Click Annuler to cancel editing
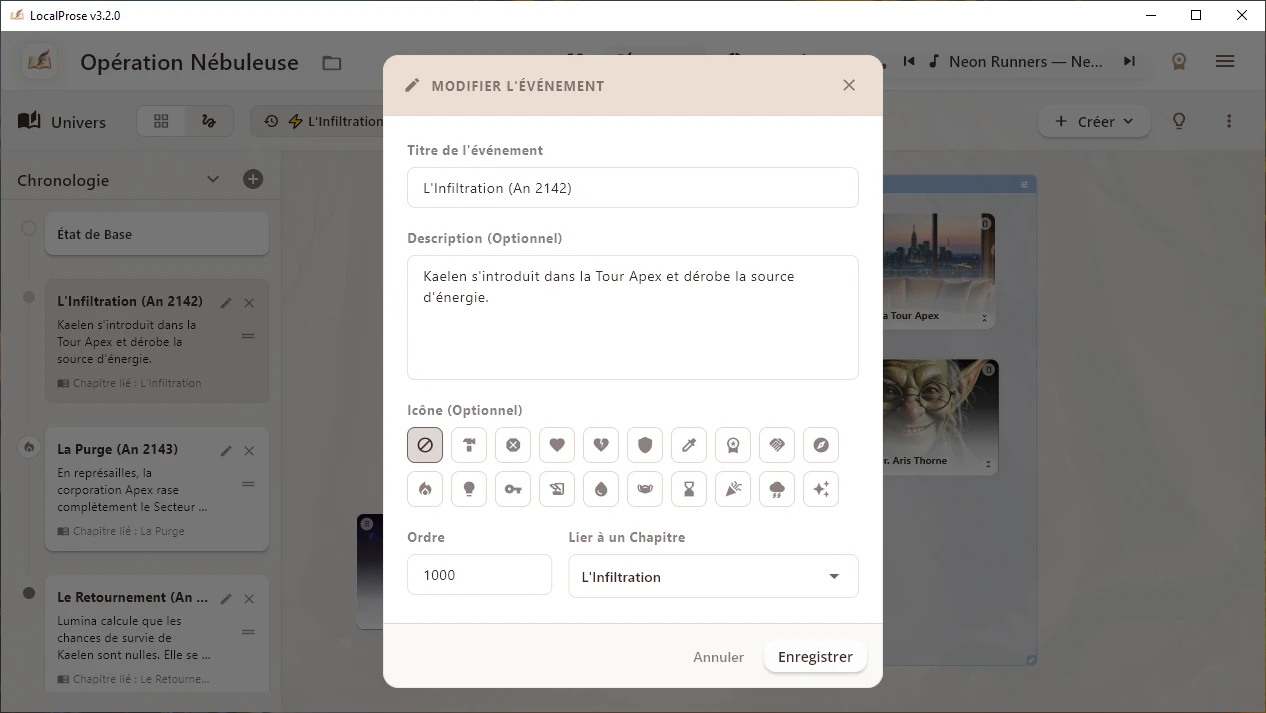Viewport: 1266px width, 713px height. point(719,657)
